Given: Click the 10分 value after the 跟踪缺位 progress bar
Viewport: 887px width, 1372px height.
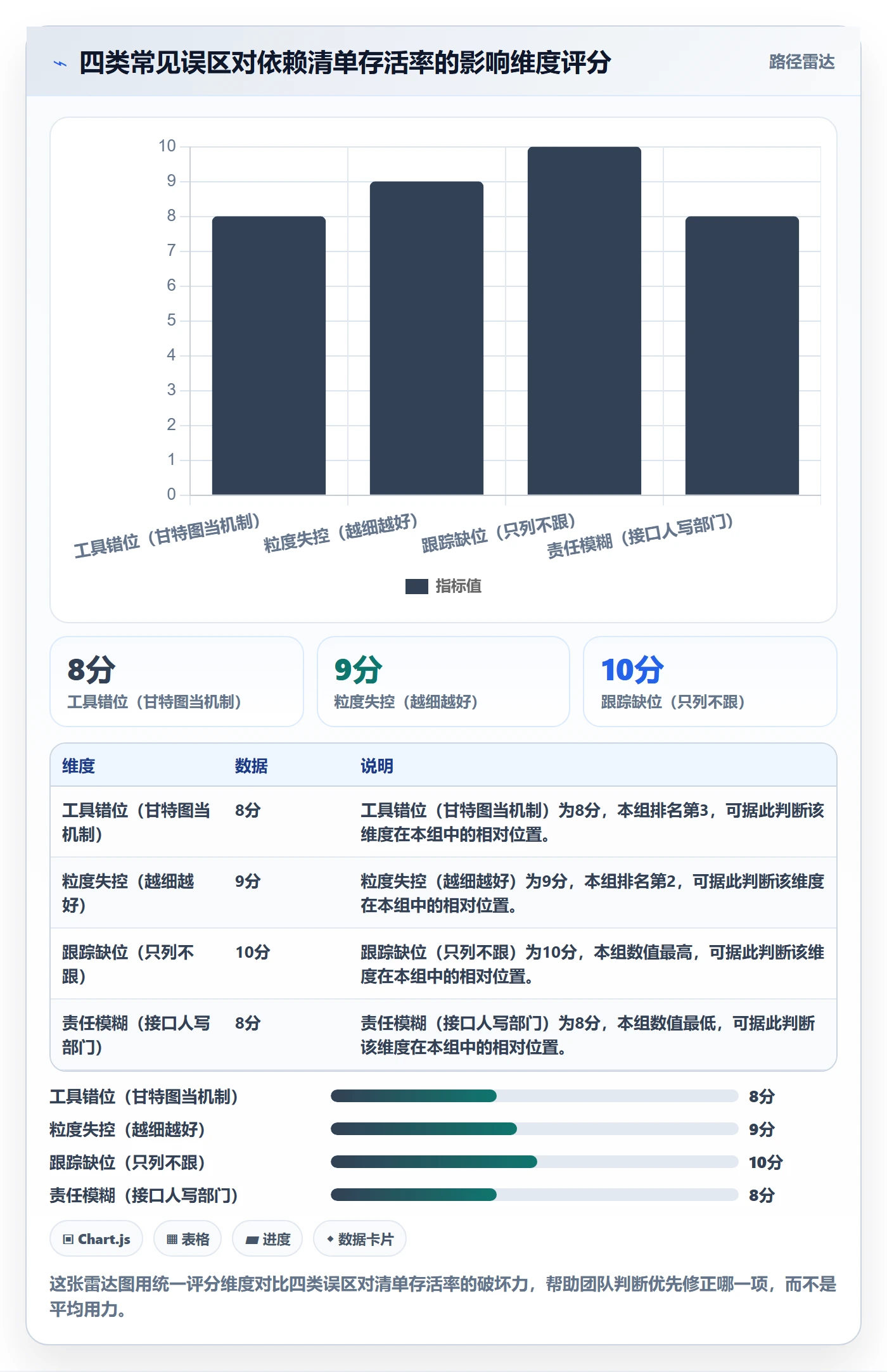Looking at the screenshot, I should [x=766, y=1162].
